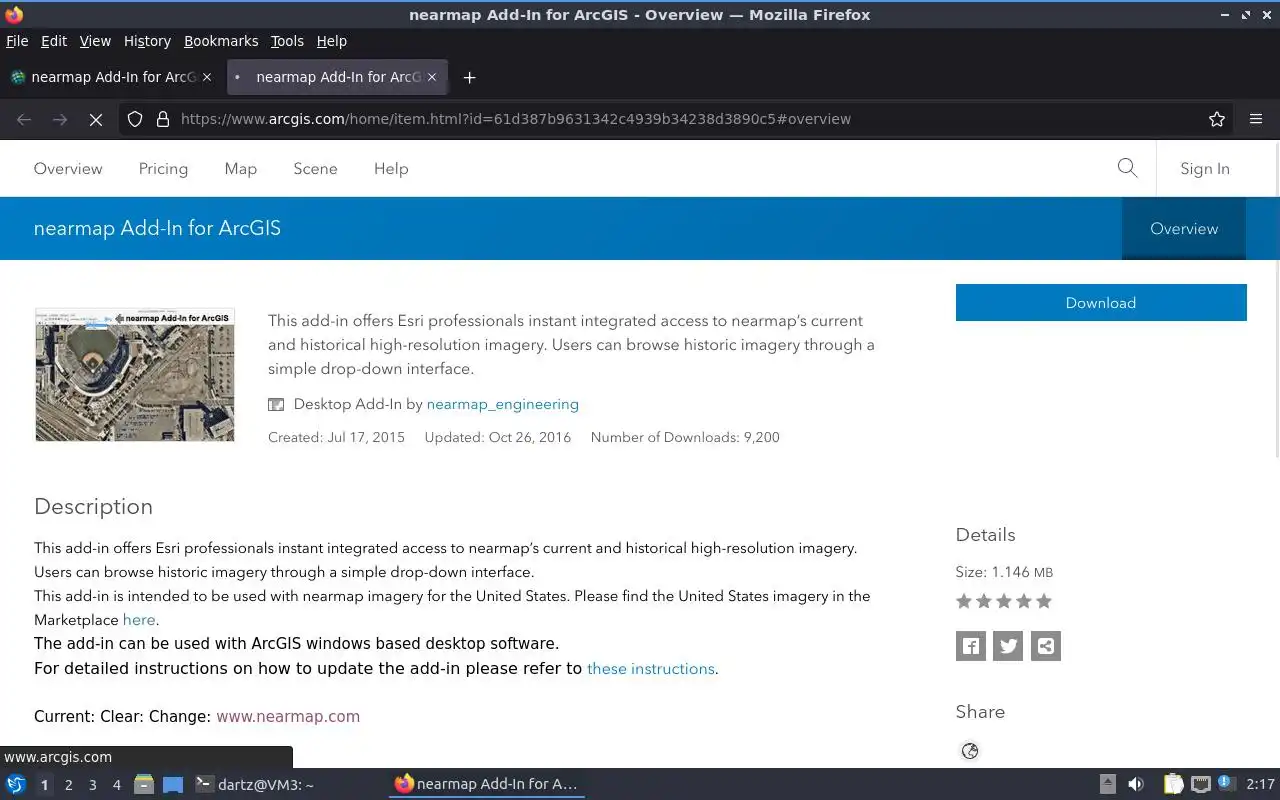Screen dimensions: 1280x800
Task: Click the tracking protection shield icon
Action: [135, 119]
